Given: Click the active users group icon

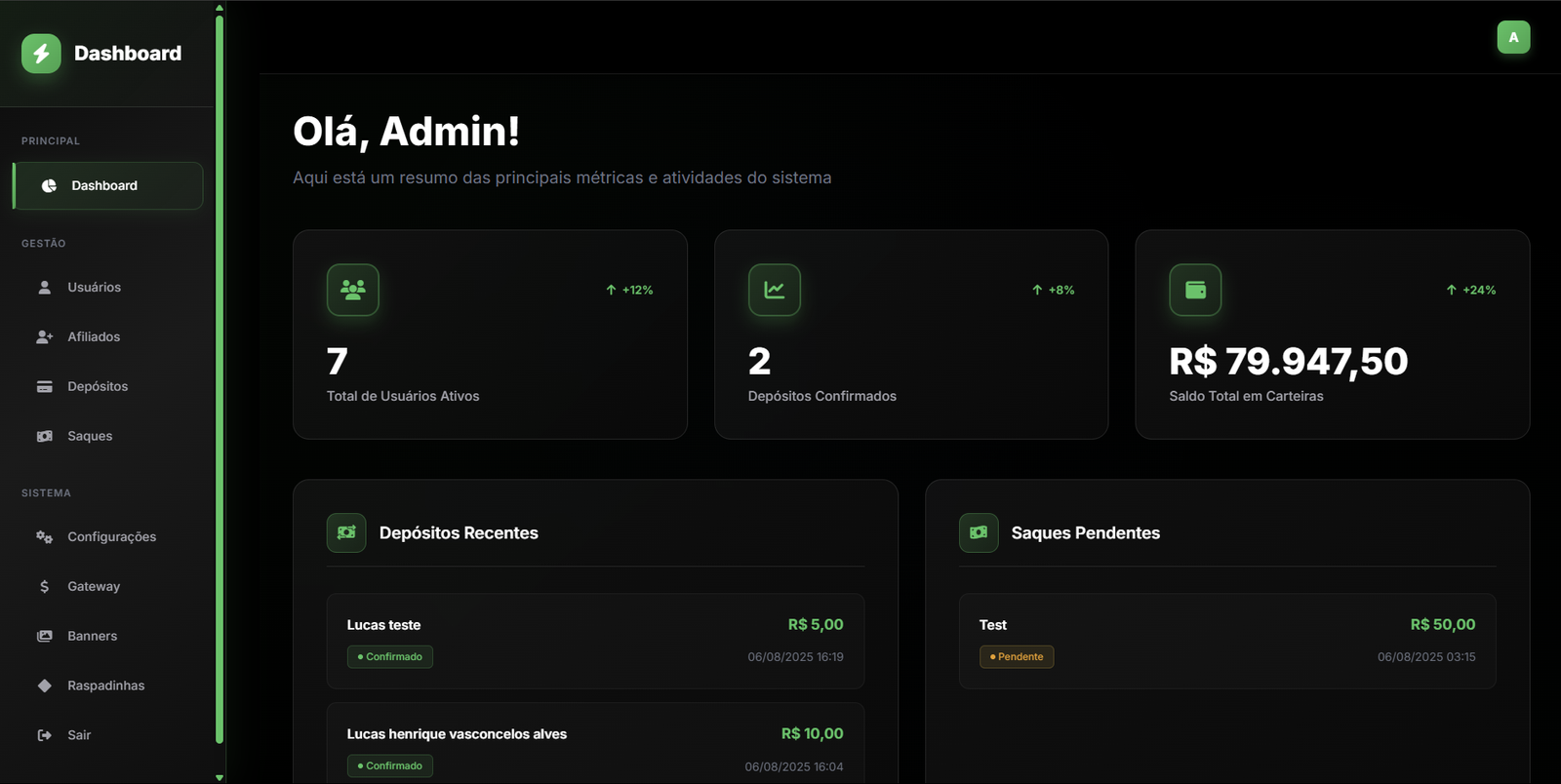Looking at the screenshot, I should tap(353, 290).
